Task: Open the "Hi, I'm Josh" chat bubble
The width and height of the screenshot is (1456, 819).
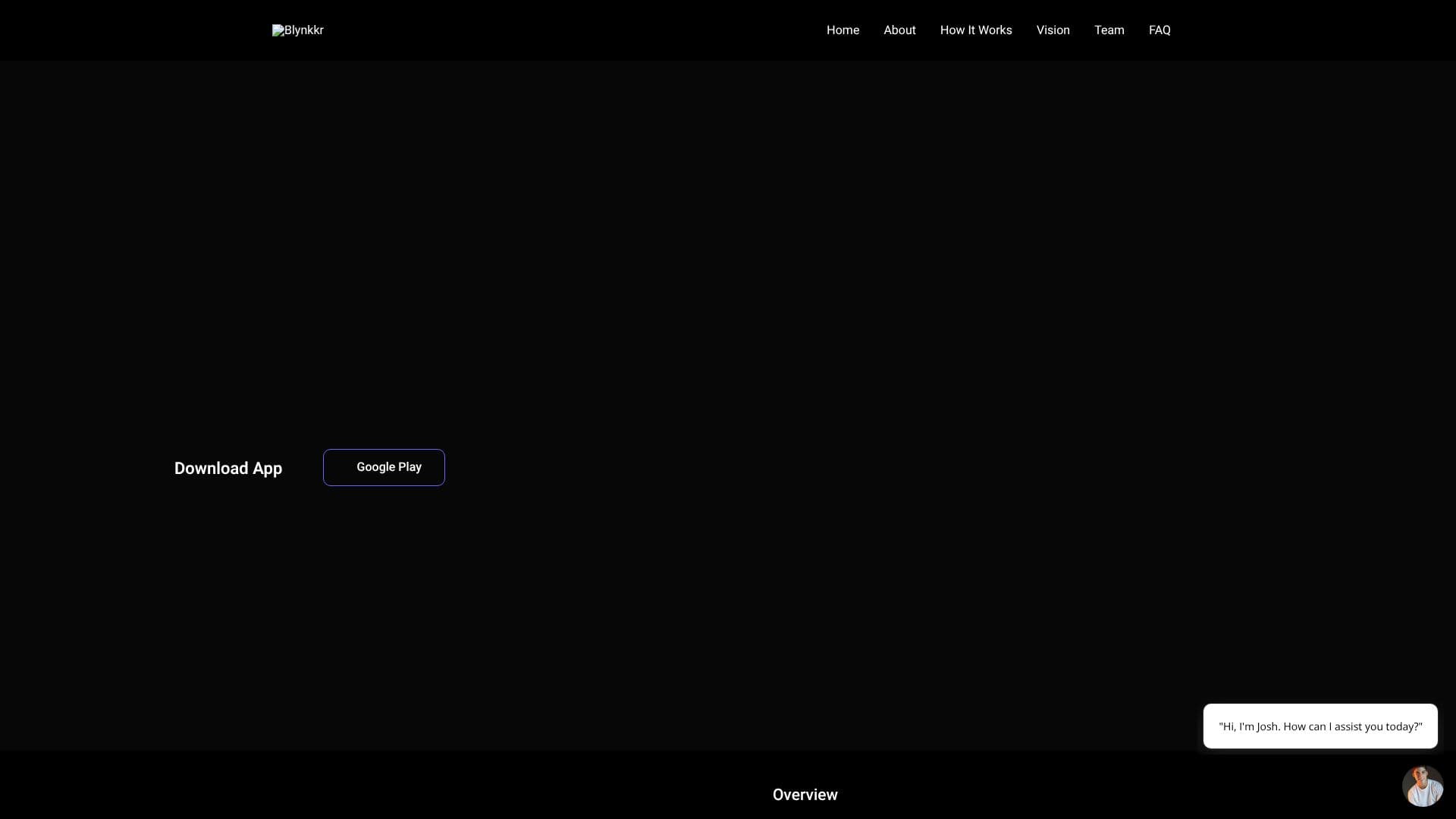Action: [1320, 726]
